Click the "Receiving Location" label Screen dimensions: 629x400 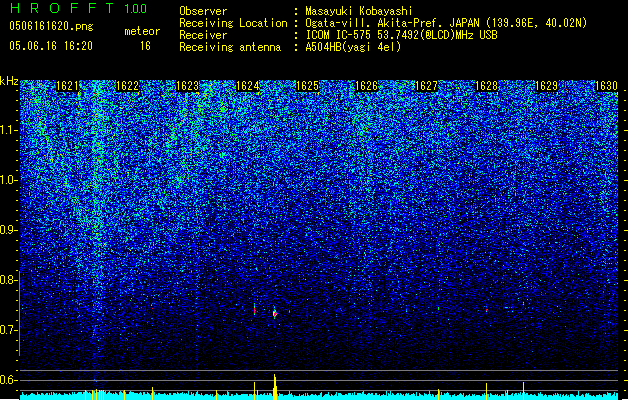click(x=233, y=23)
